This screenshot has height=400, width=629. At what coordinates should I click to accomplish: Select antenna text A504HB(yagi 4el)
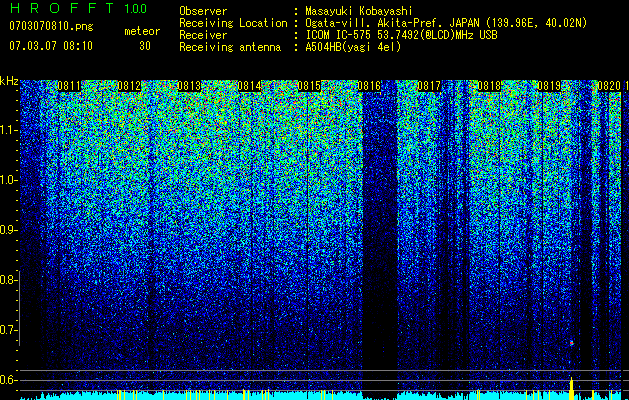(x=353, y=47)
